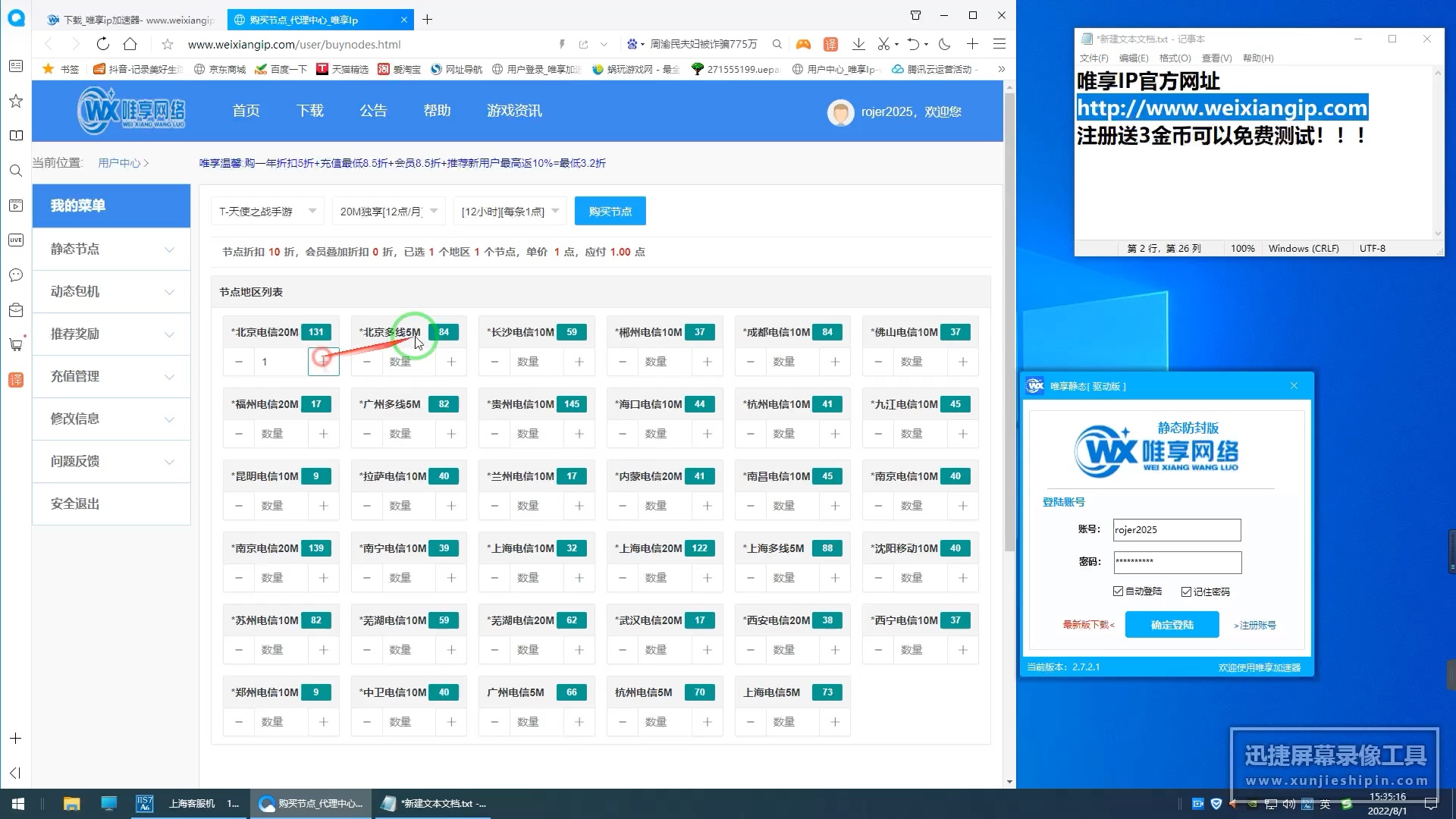Open Notepad 文件(F) menu
Image resolution: width=1456 pixels, height=819 pixels.
pos(1094,58)
